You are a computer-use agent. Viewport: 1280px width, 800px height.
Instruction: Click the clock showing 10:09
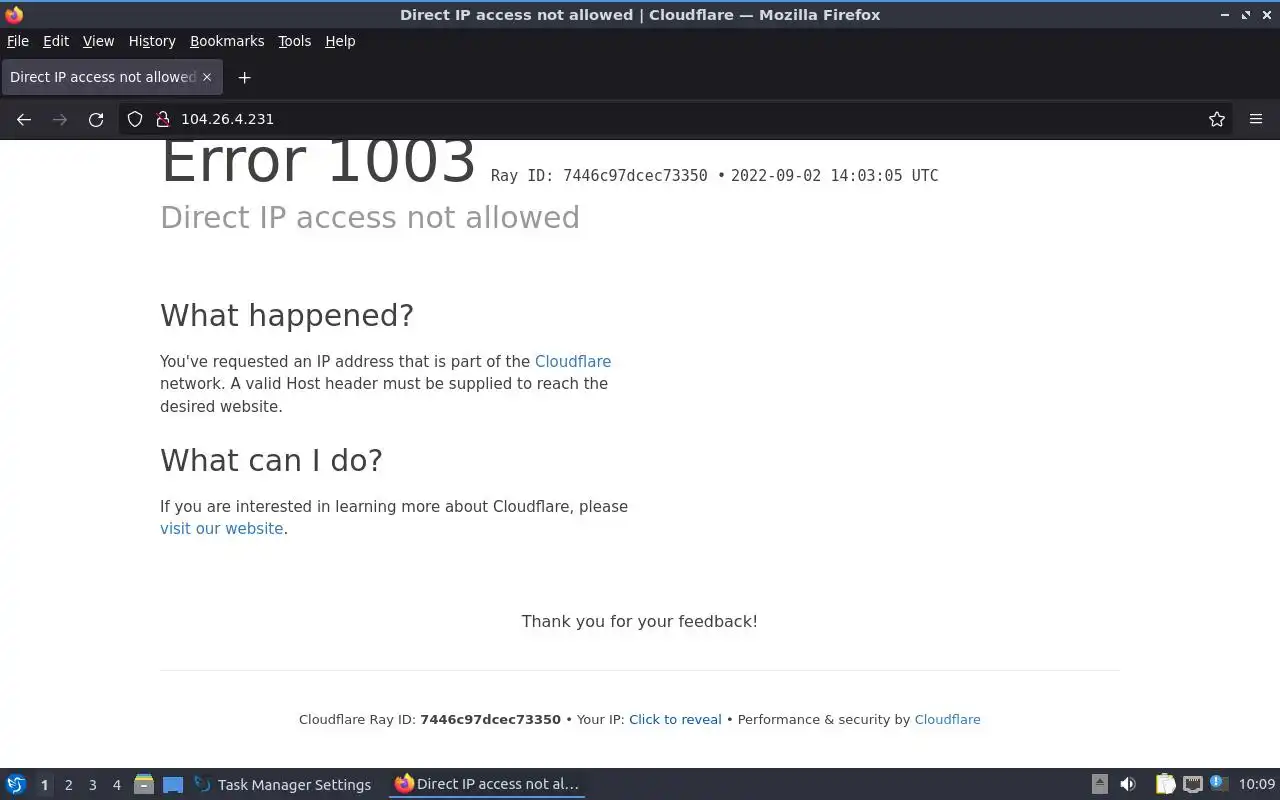[1257, 784]
